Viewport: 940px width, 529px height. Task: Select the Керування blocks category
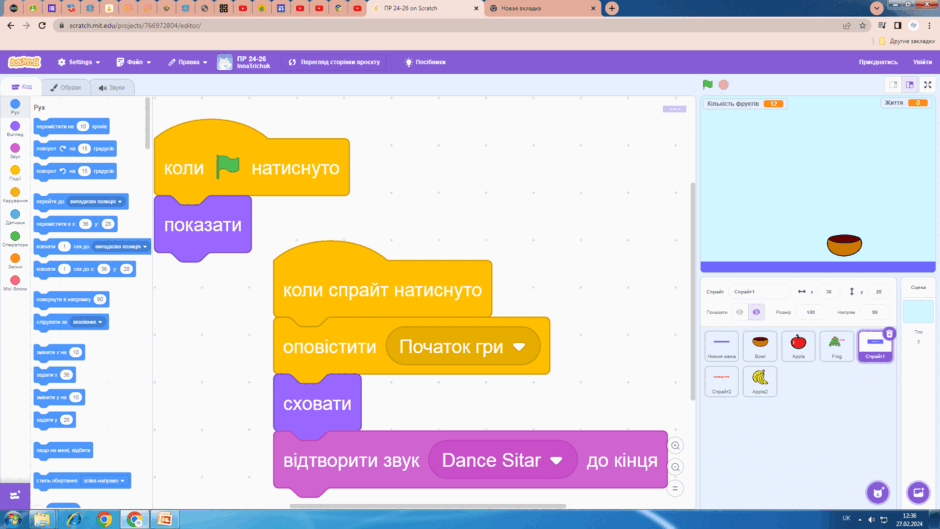[x=15, y=196]
